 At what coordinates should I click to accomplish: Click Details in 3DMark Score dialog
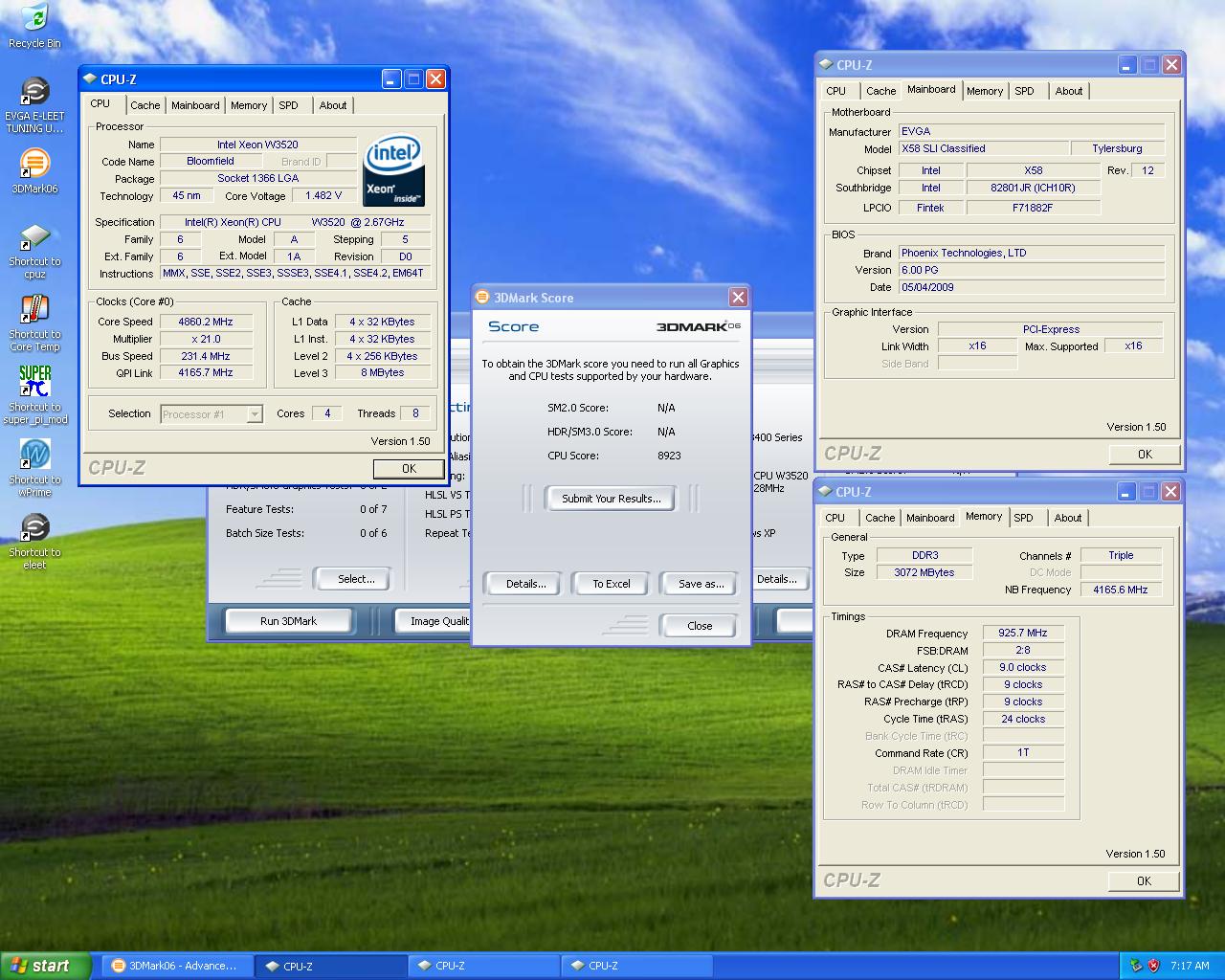[525, 584]
